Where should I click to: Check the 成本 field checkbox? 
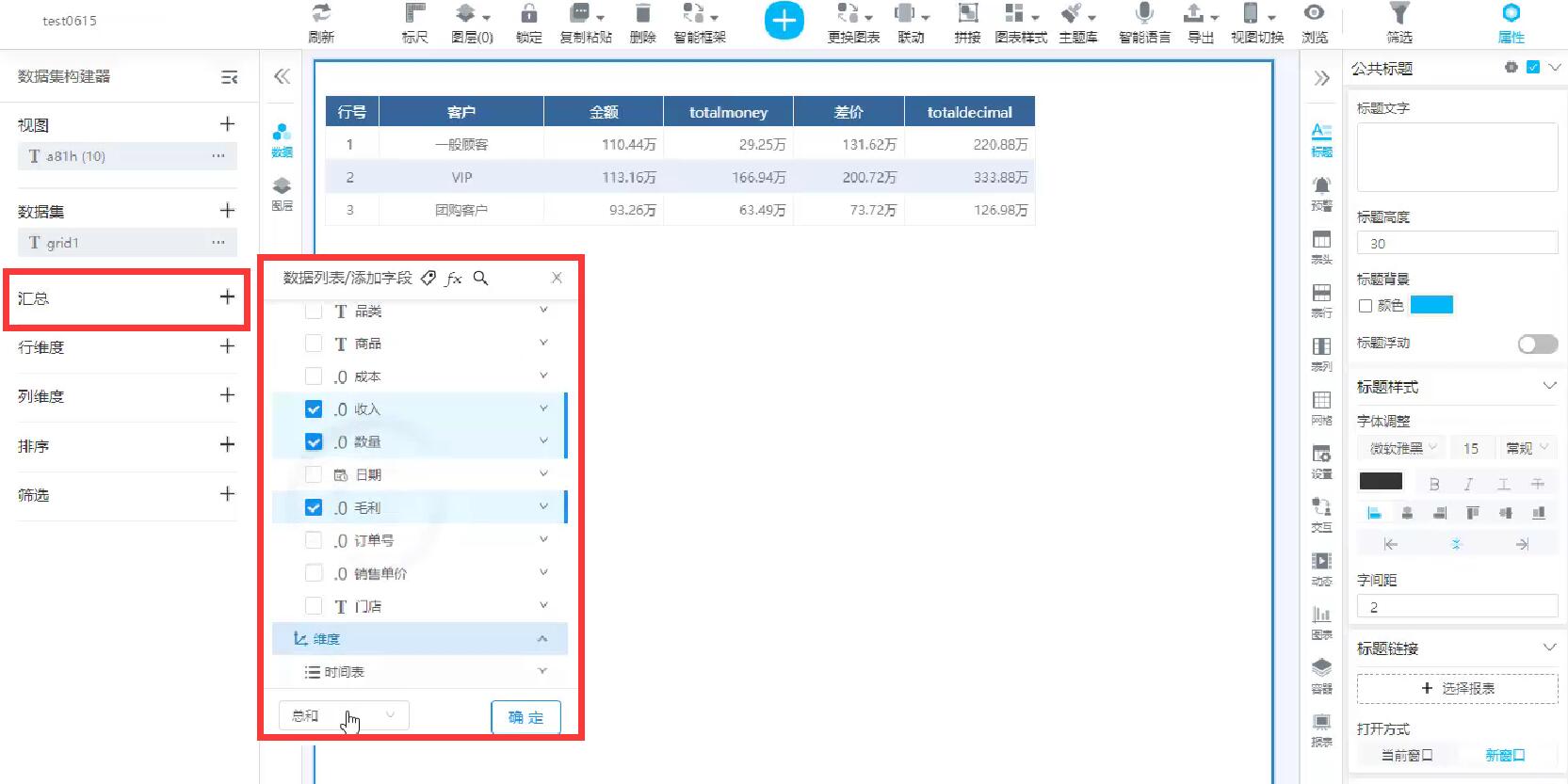[314, 376]
